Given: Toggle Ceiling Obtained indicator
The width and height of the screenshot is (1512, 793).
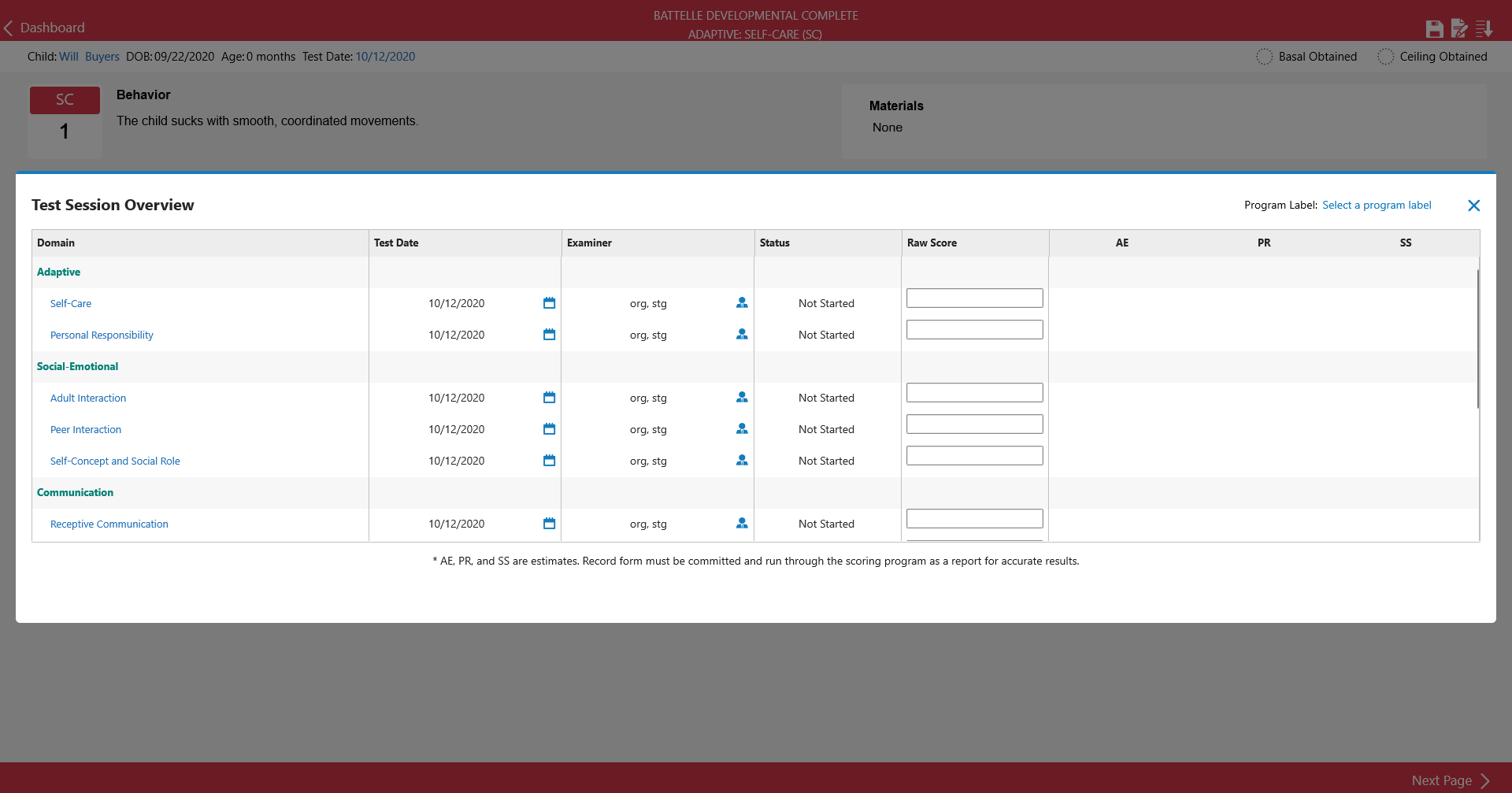Looking at the screenshot, I should tap(1385, 57).
